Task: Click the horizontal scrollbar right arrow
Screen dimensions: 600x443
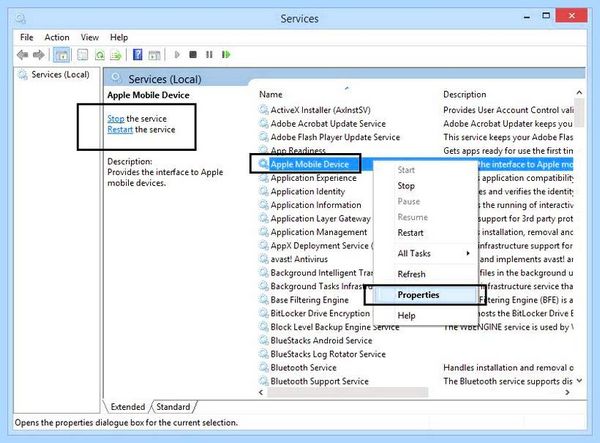Action: 567,393
